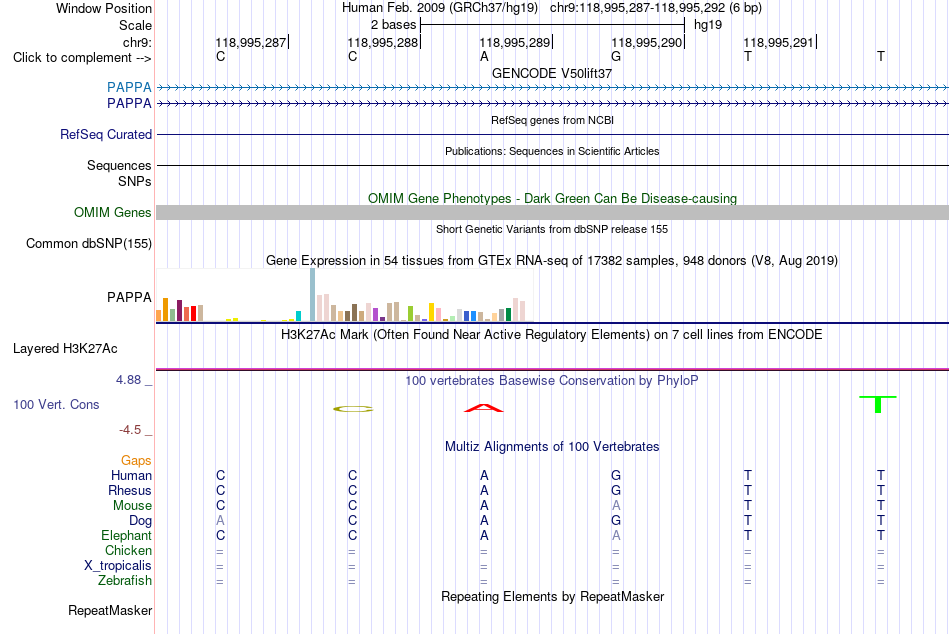Click position label 118,995,287
Image resolution: width=950 pixels, height=634 pixels.
point(251,42)
